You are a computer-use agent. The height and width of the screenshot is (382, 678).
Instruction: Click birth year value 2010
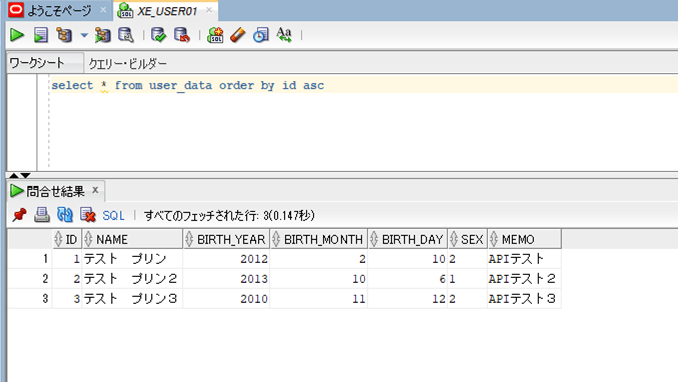pos(254,299)
